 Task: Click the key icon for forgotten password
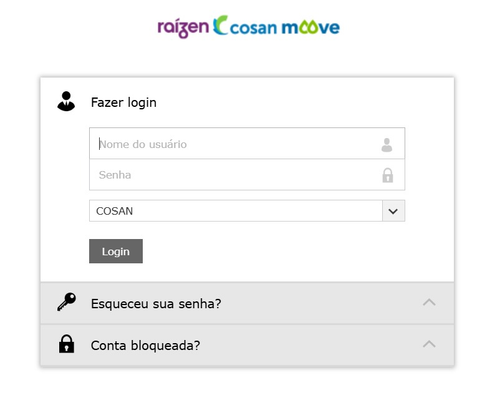click(x=66, y=302)
